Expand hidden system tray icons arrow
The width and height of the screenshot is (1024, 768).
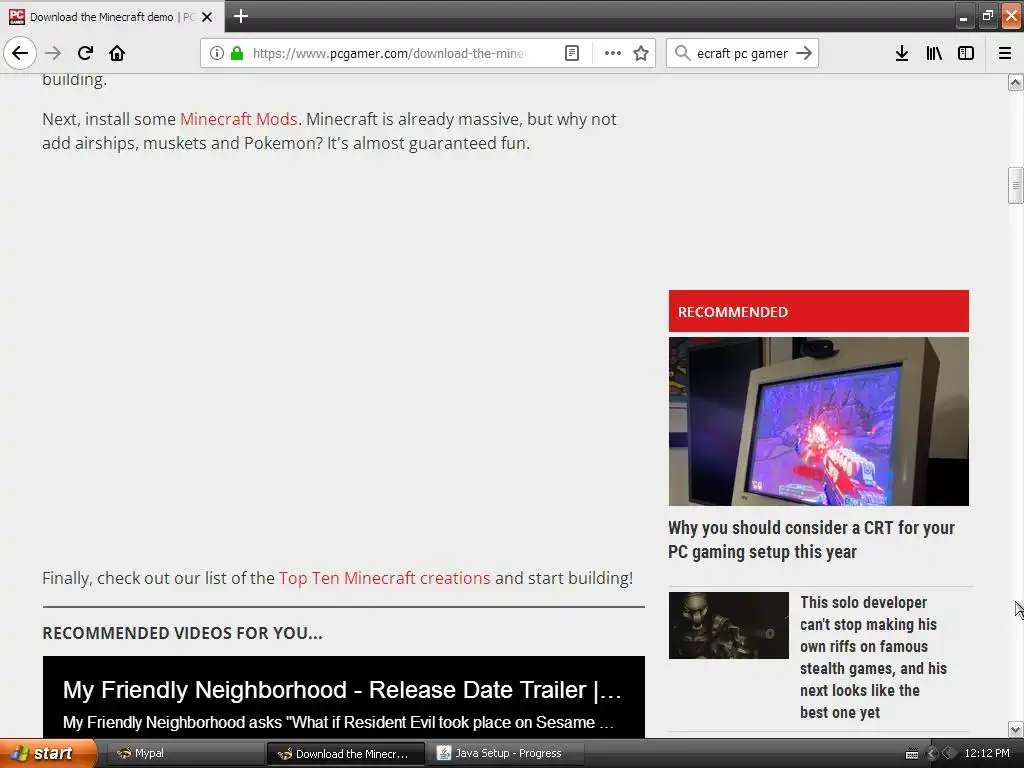(933, 754)
